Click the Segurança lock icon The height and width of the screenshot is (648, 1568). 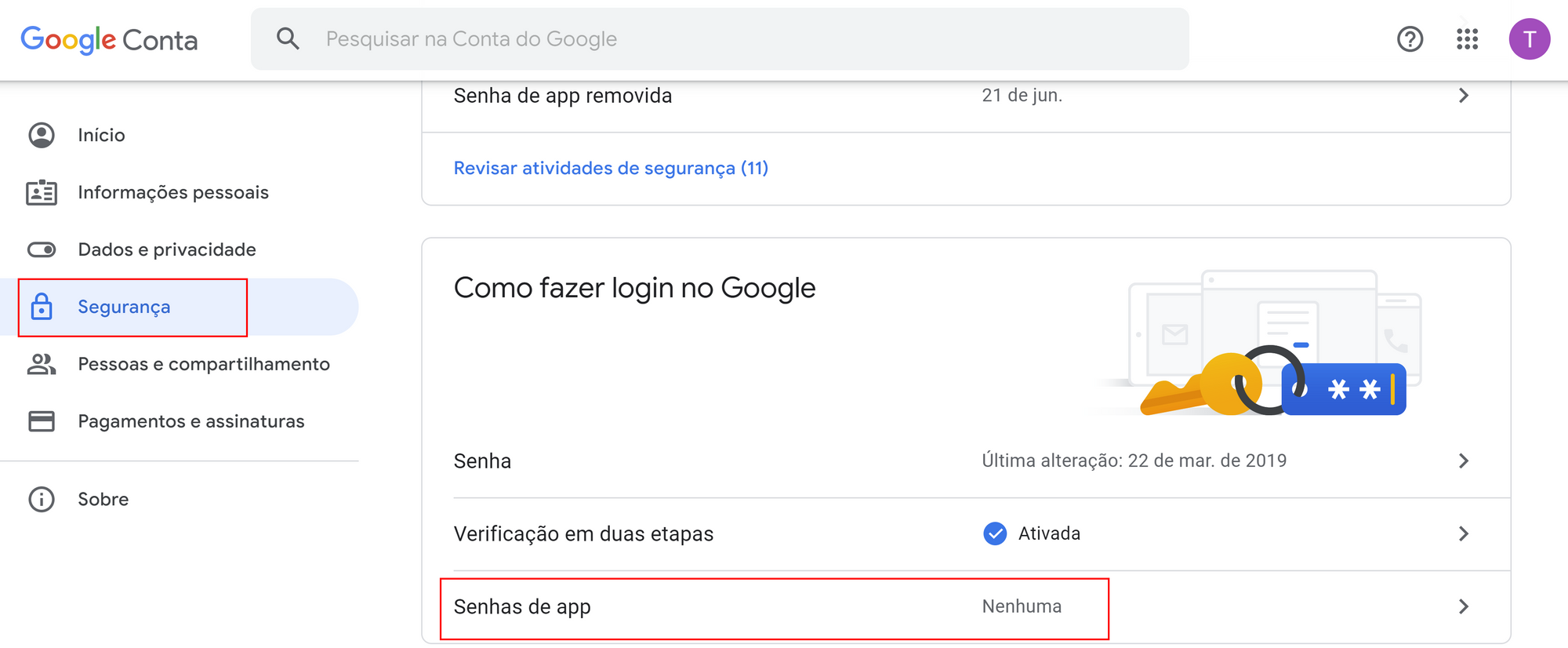[x=42, y=307]
